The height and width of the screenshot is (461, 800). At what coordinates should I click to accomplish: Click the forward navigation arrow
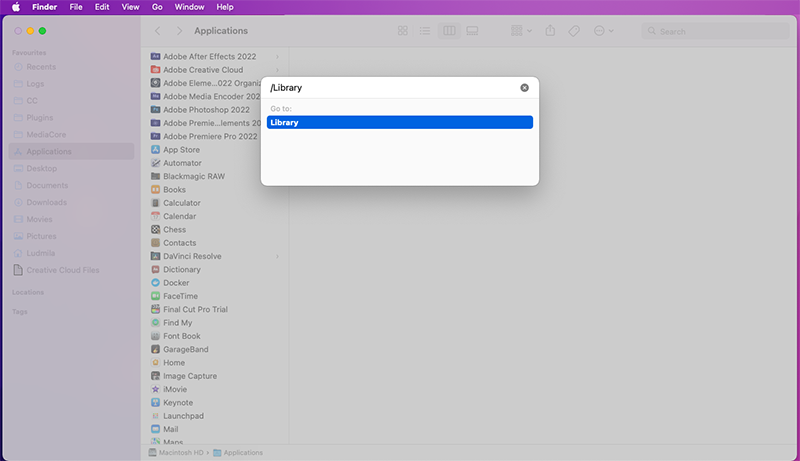coord(179,31)
